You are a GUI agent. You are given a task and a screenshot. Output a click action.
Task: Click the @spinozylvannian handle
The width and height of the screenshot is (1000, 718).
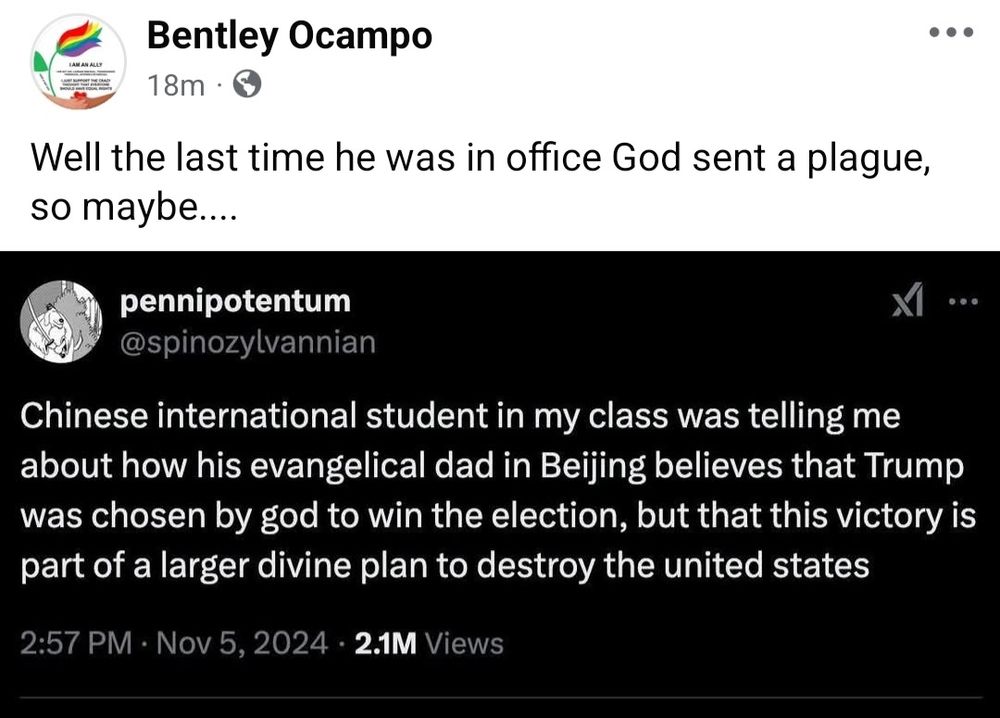248,342
